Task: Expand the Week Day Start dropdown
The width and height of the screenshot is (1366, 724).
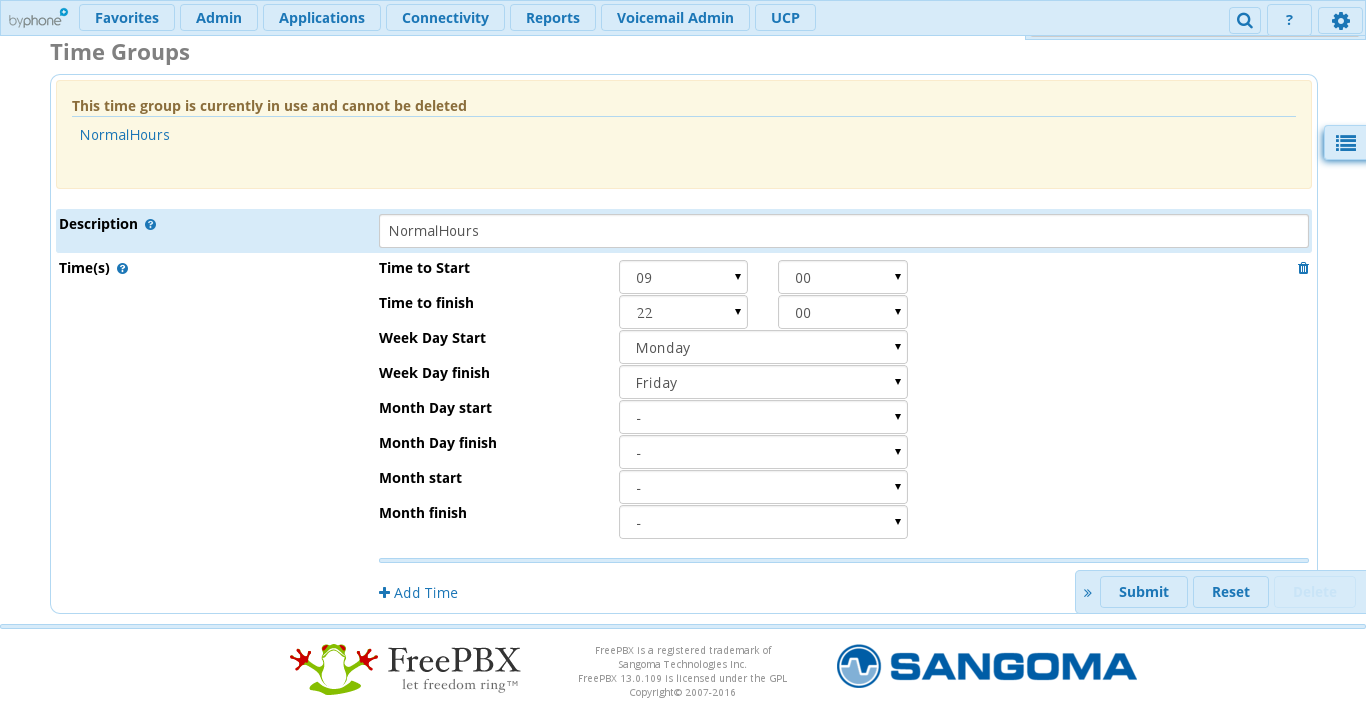Action: [763, 348]
